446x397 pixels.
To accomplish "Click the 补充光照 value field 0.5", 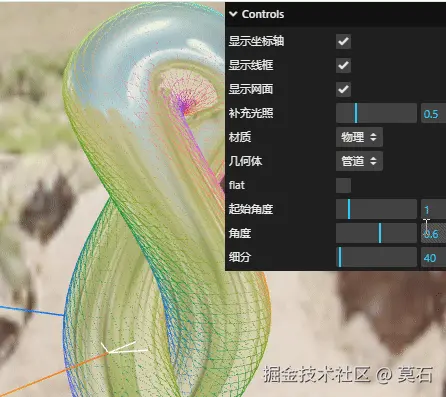I will coord(433,114).
